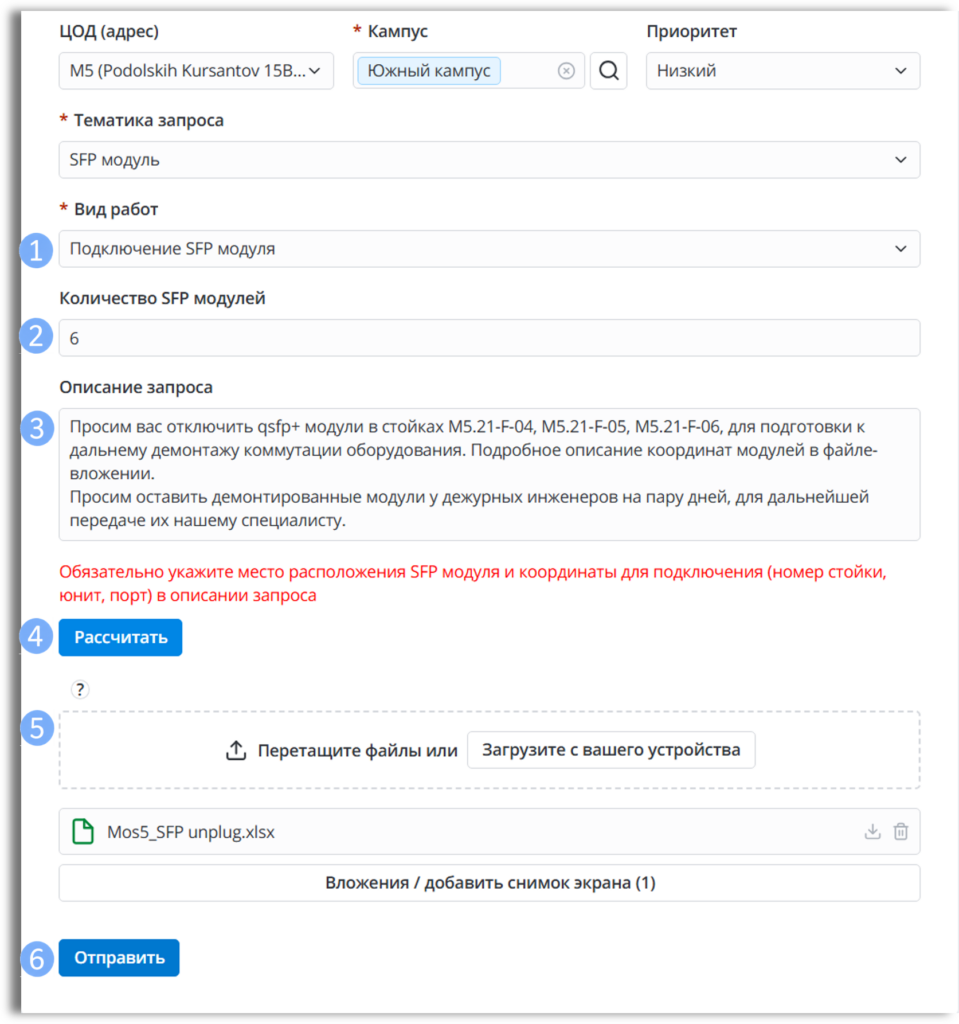Click the upload arrow icon in the drop zone
Image resolution: width=959 pixels, height=1024 pixels.
click(x=236, y=750)
